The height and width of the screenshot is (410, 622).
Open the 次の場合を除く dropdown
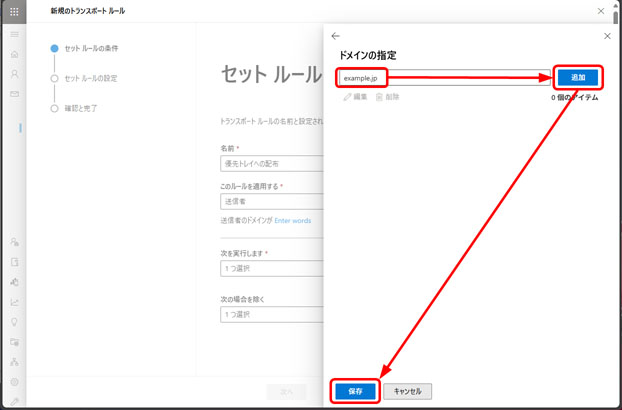[x=272, y=314]
